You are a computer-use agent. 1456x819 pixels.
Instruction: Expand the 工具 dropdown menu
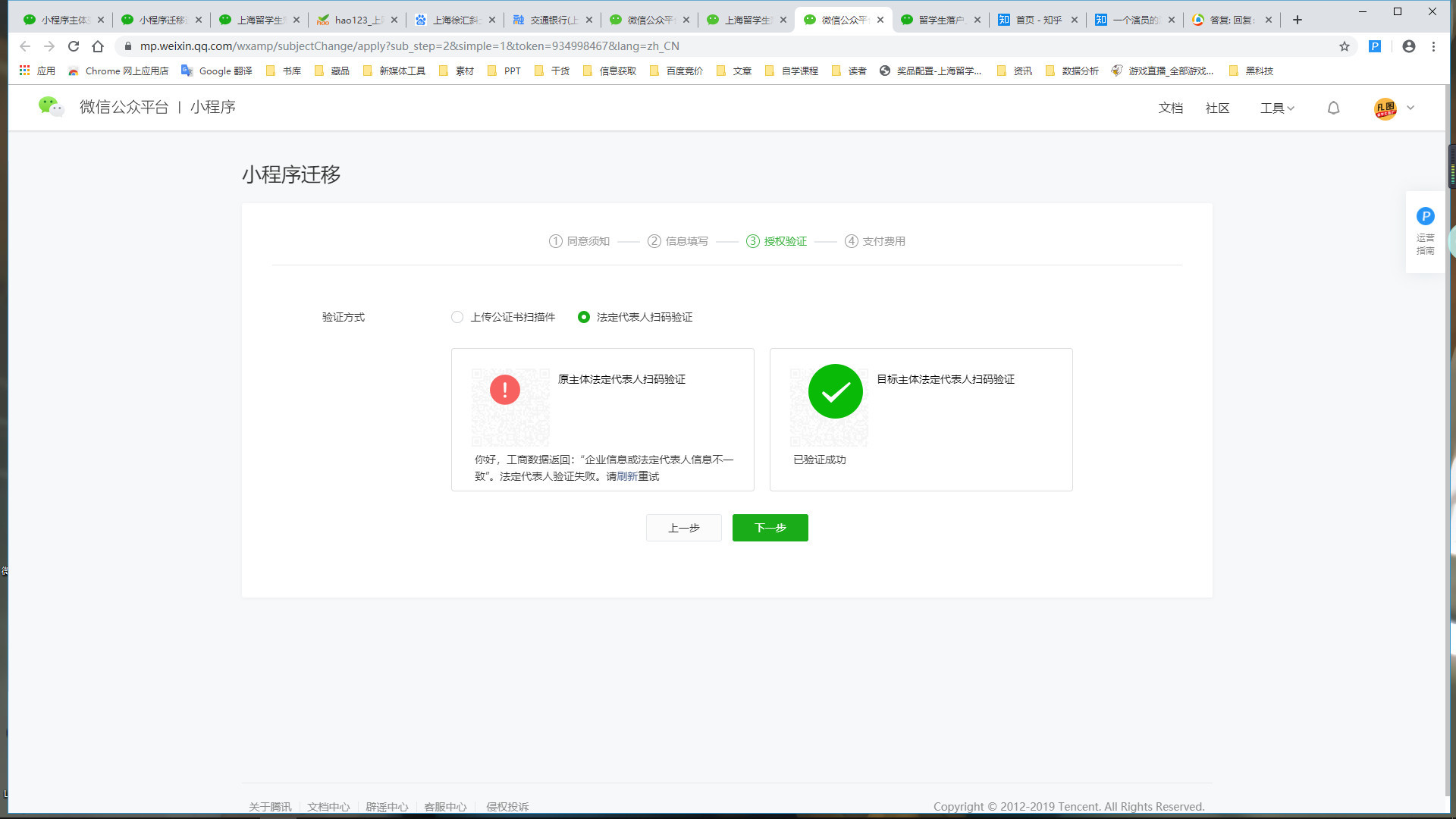point(1277,108)
